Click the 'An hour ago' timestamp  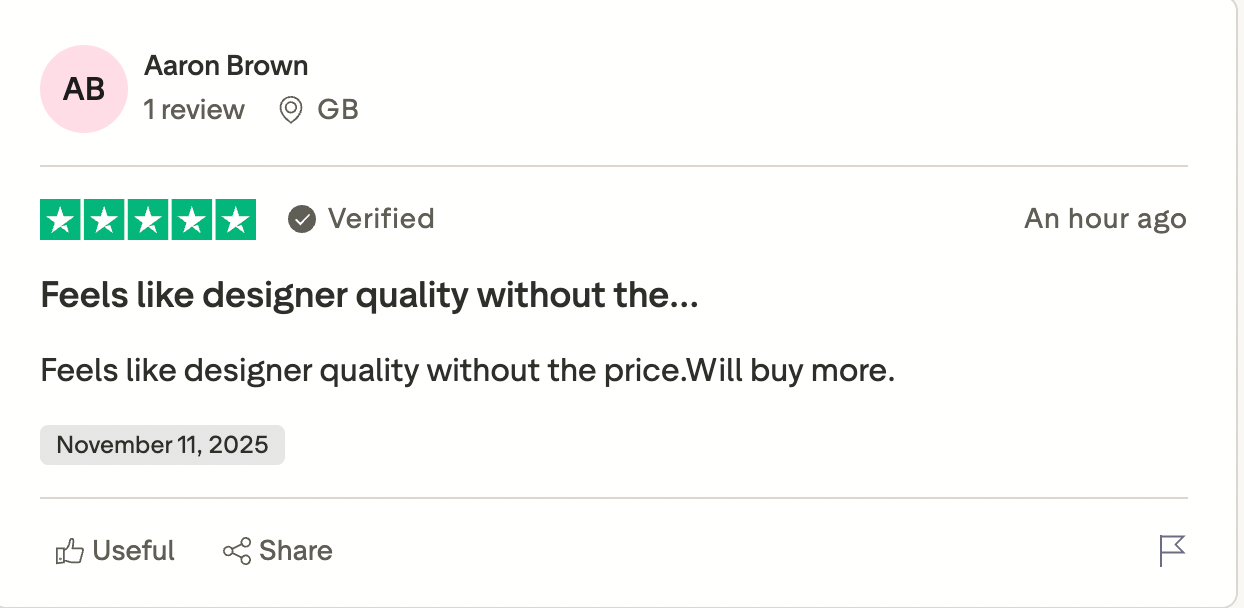[x=1105, y=220]
